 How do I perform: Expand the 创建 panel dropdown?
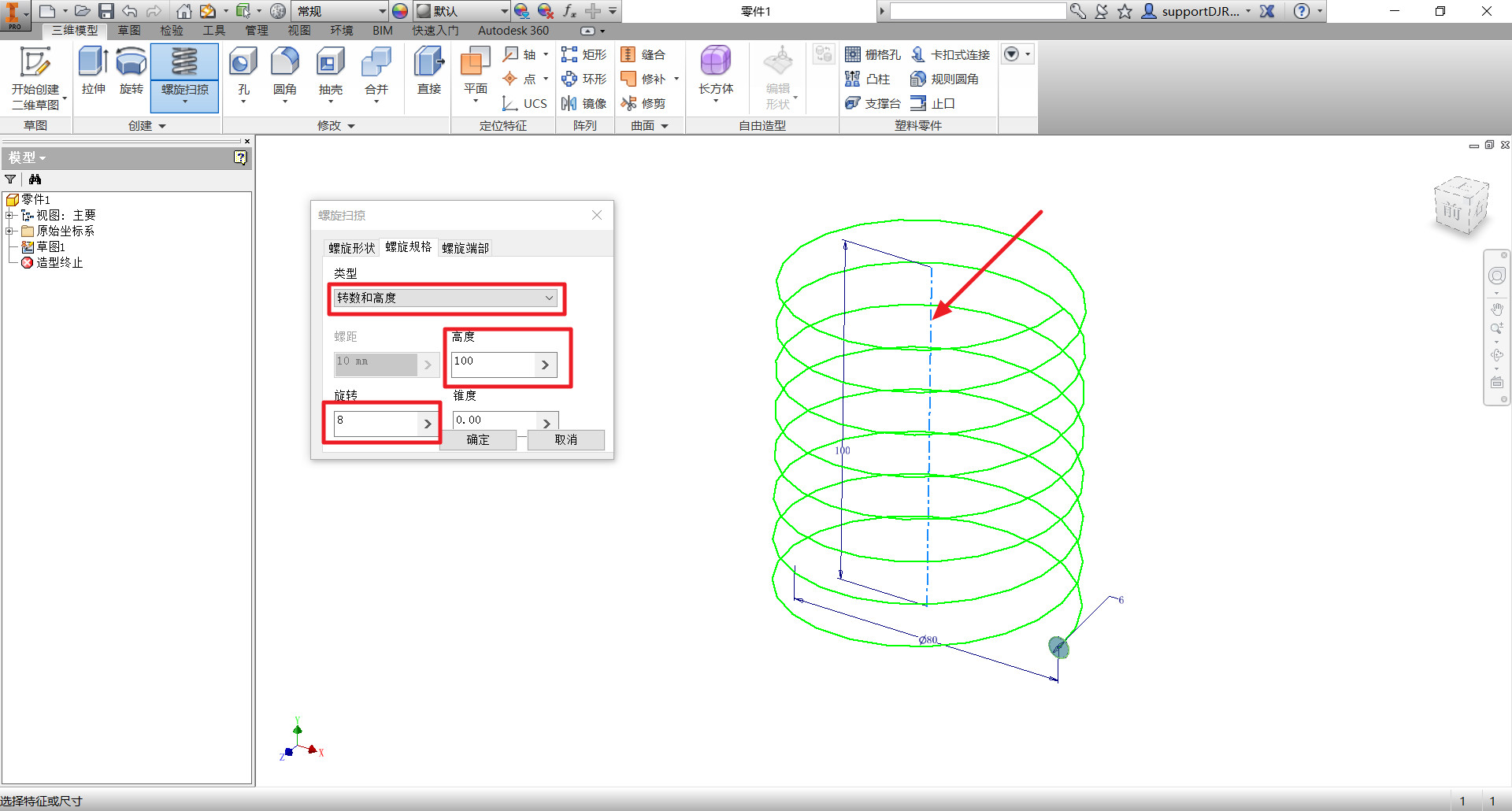[147, 125]
